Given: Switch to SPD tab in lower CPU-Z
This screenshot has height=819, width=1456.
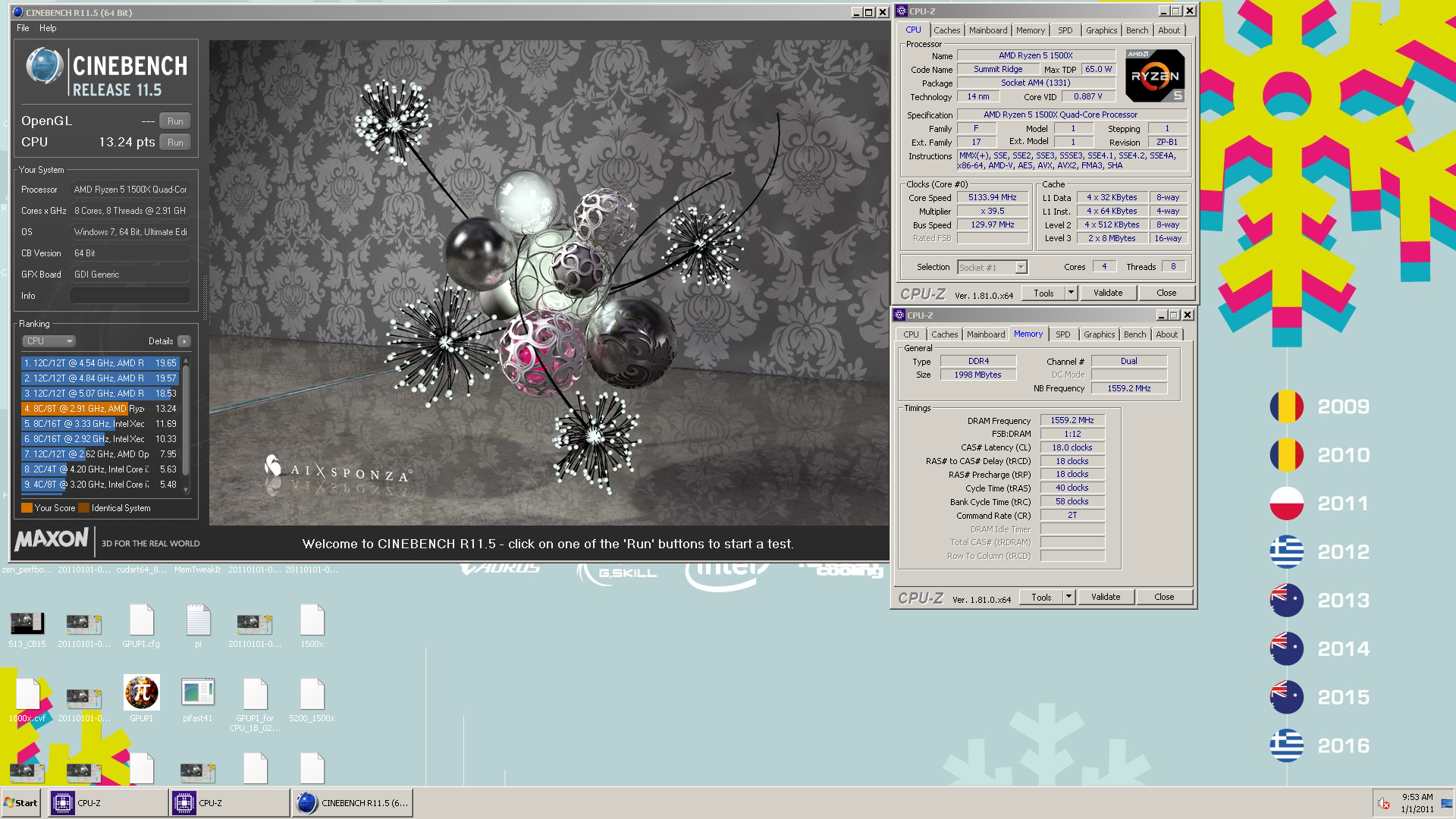Looking at the screenshot, I should (1063, 334).
